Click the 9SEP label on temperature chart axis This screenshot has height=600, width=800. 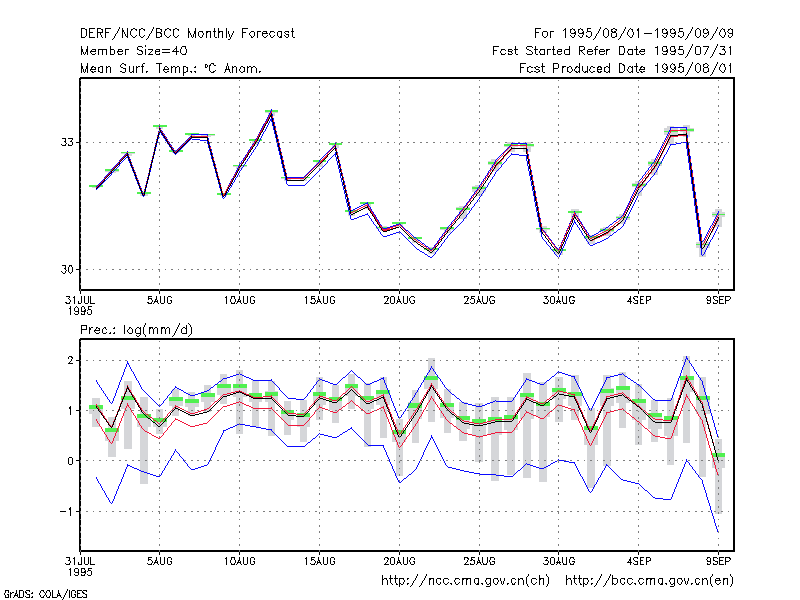pos(718,301)
